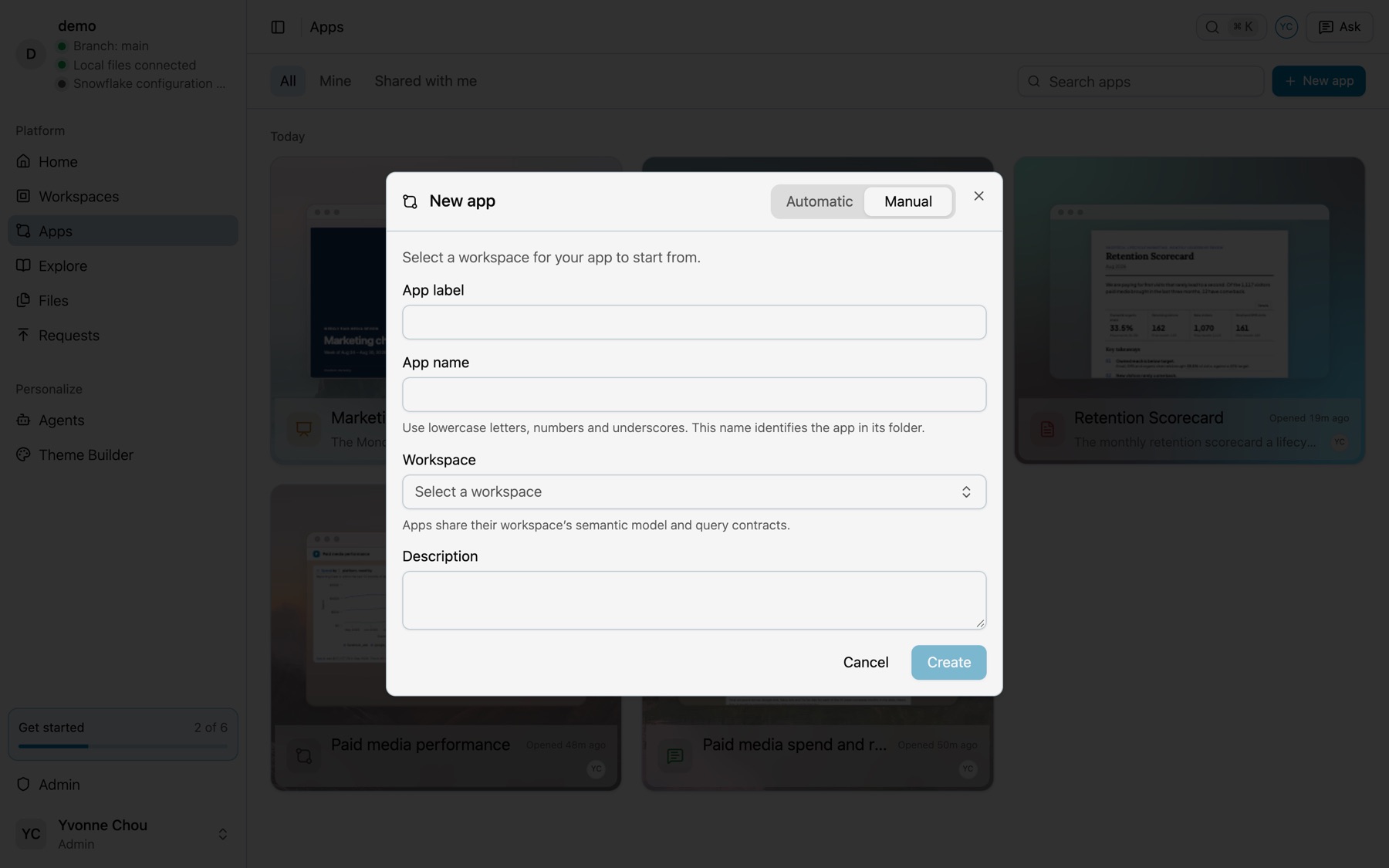Open the Select a workspace dropdown
1389x868 pixels.
694,491
